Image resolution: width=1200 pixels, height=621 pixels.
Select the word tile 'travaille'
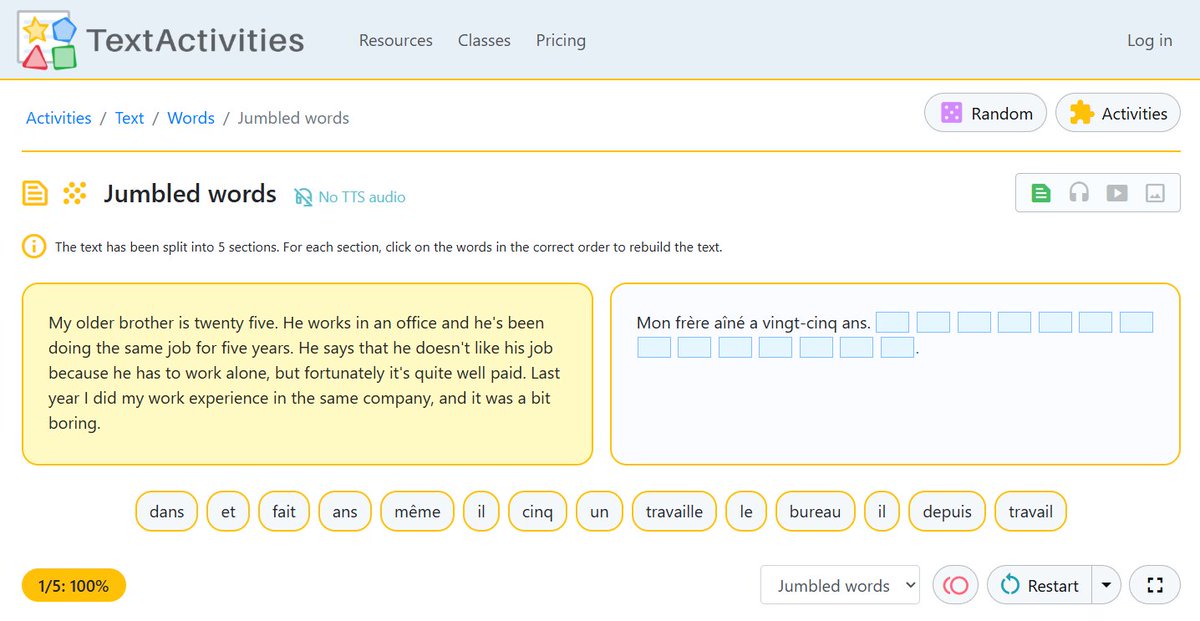click(674, 511)
